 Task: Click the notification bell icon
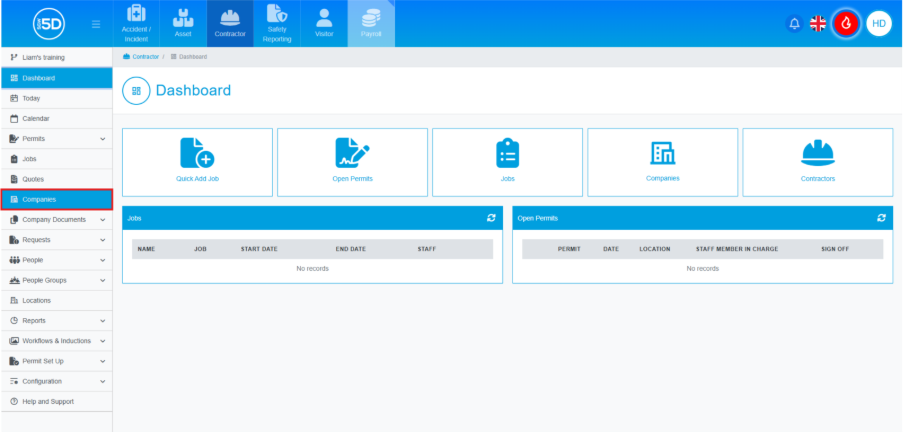(794, 23)
